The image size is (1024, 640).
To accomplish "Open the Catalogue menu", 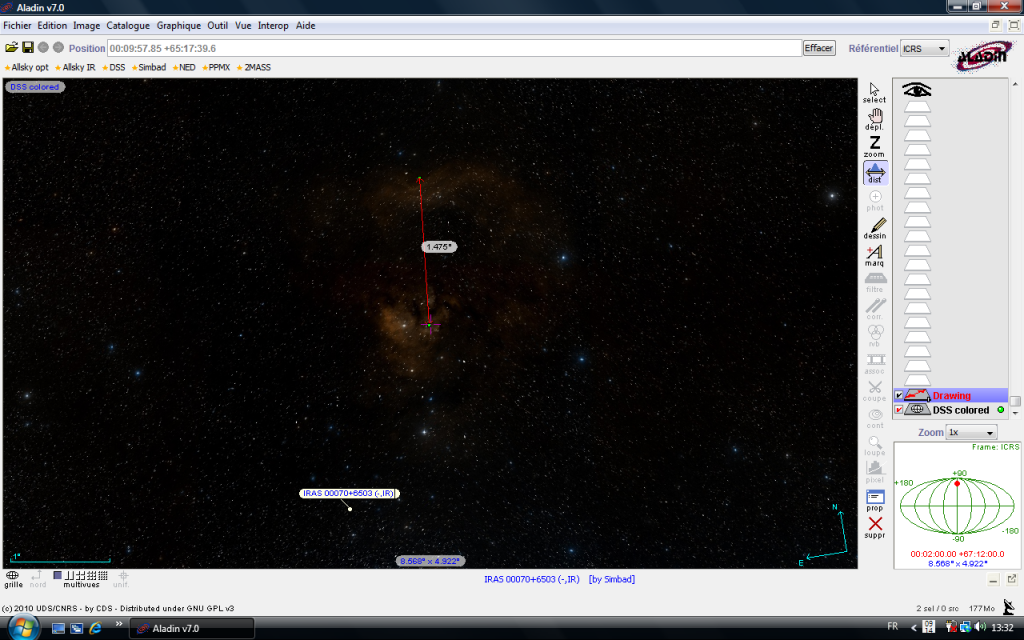I will pyautogui.click(x=128, y=25).
